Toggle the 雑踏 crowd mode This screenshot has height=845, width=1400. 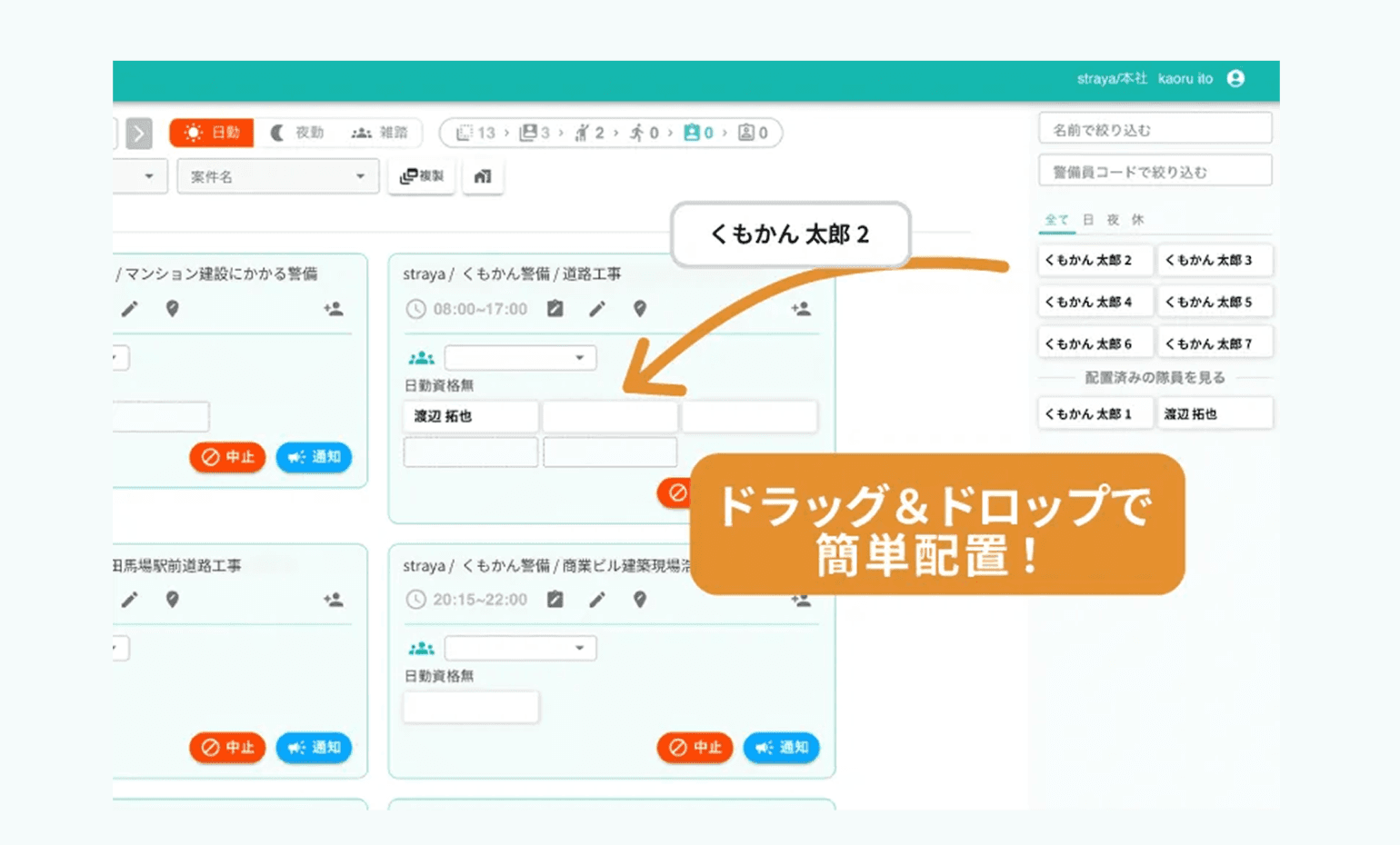coord(380,133)
